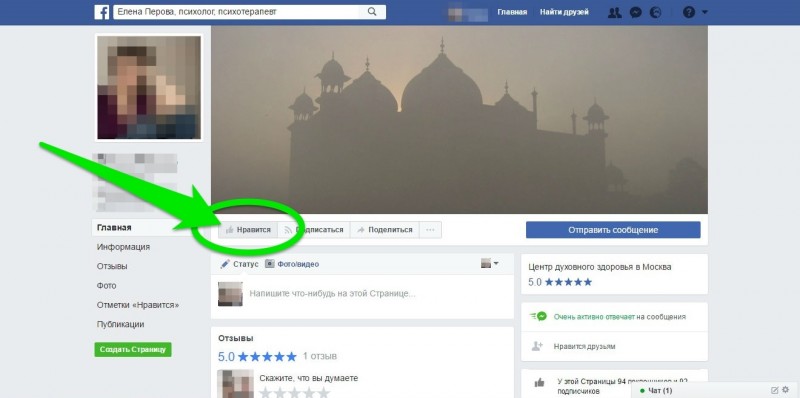Click the mosque cover photo
Screen dimensions: 800x398
[x=459, y=119]
